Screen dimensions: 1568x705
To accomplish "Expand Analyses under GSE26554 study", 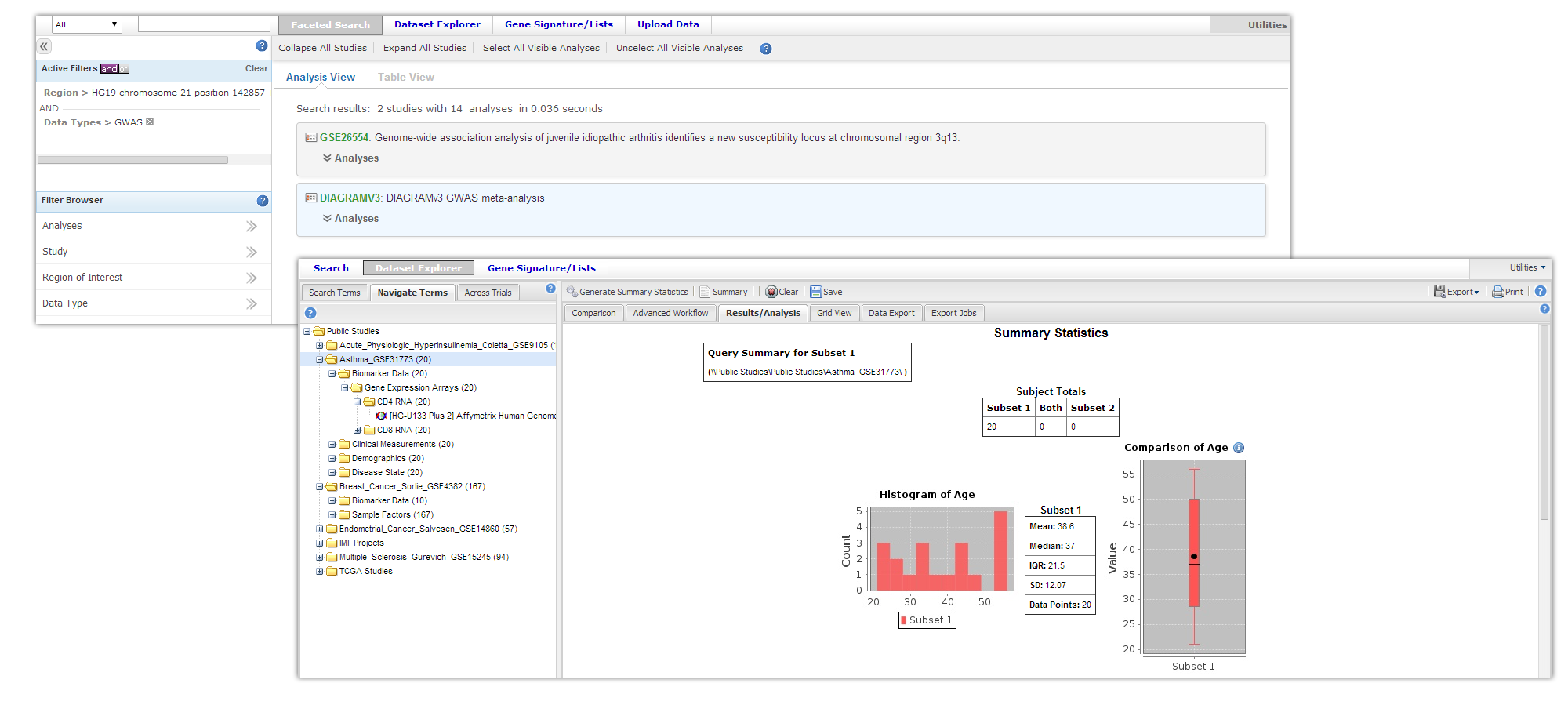I will (x=350, y=158).
